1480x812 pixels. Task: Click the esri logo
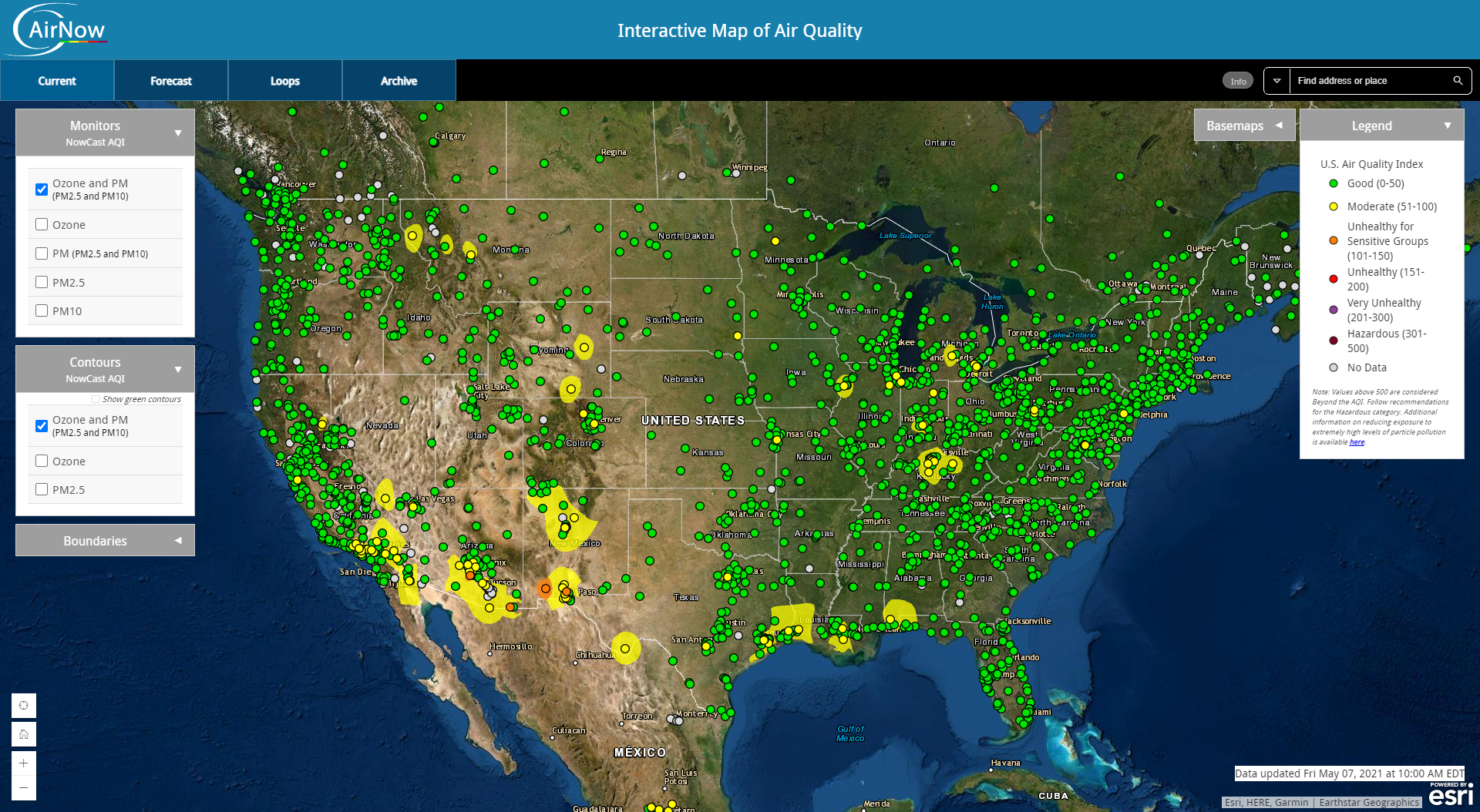pos(1450,795)
